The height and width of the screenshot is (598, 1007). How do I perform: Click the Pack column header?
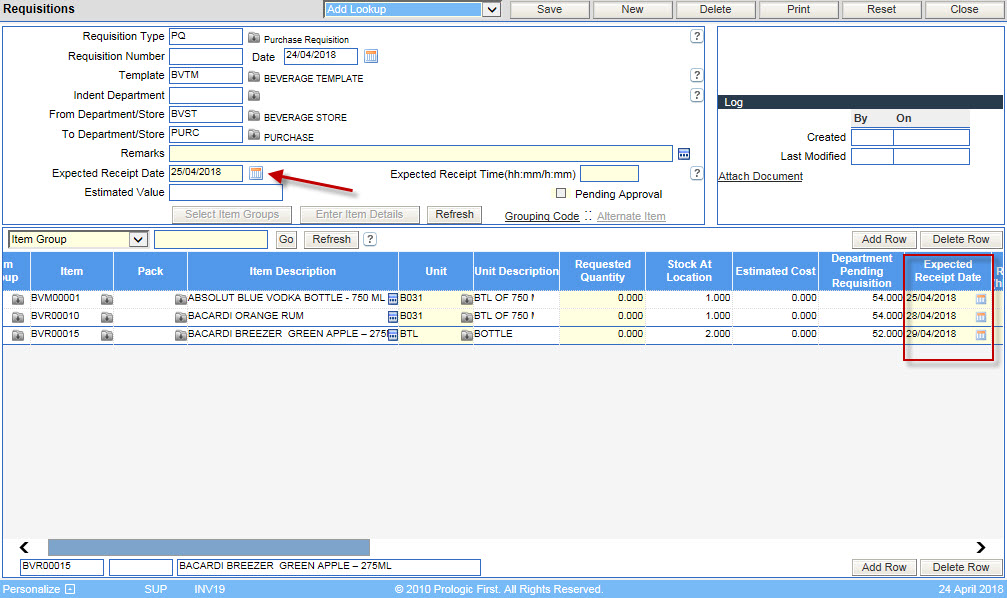click(x=150, y=271)
